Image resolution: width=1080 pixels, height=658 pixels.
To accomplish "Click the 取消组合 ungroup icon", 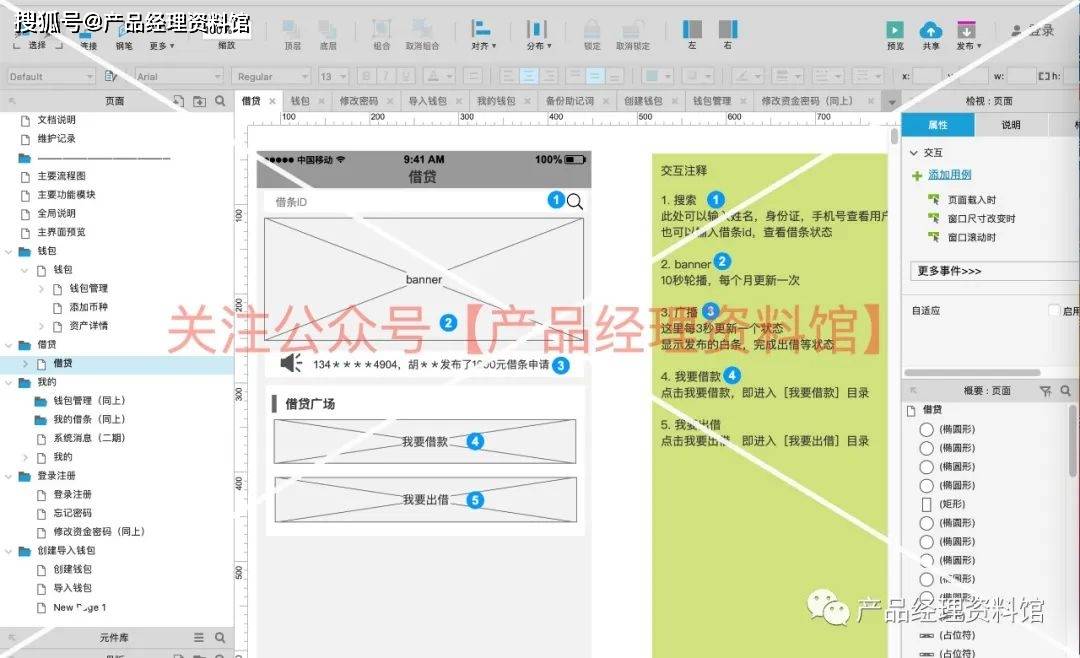I will [422, 29].
